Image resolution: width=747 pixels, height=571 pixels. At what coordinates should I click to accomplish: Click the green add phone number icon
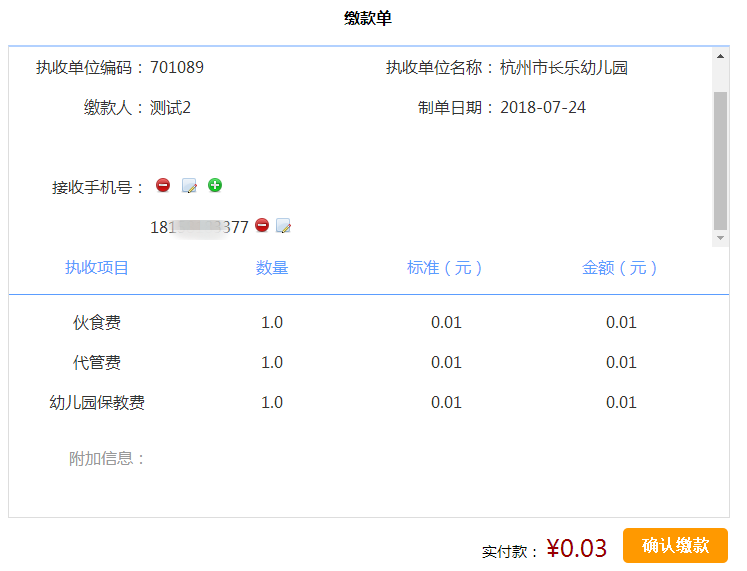click(215, 185)
